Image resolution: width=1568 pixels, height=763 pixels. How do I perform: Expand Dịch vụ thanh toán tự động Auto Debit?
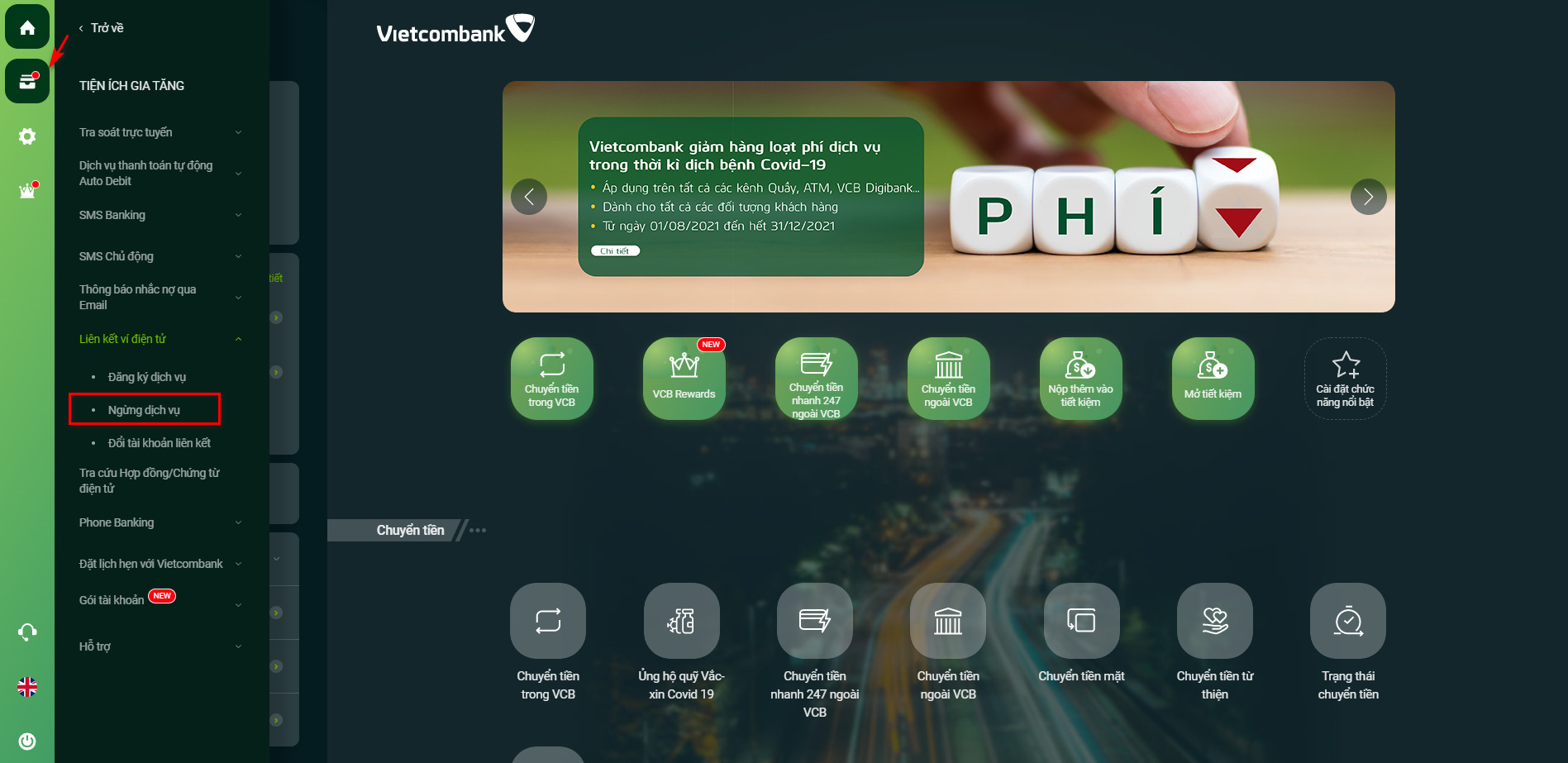(161, 174)
